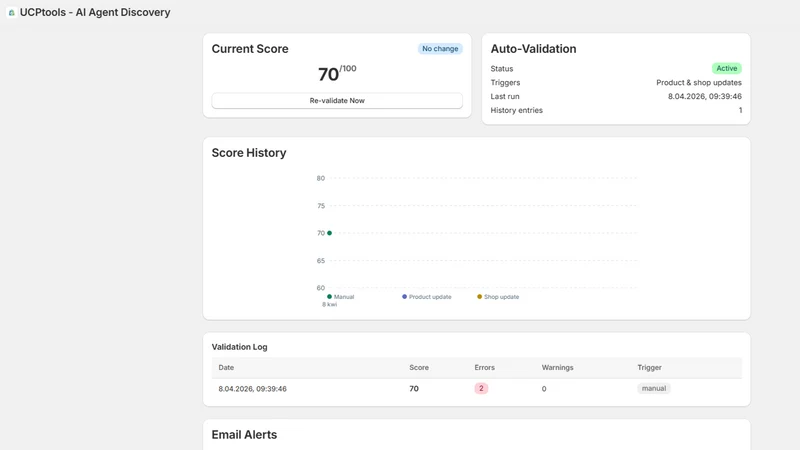Click the Trigger column header
The image size is (800, 450).
[x=649, y=367]
